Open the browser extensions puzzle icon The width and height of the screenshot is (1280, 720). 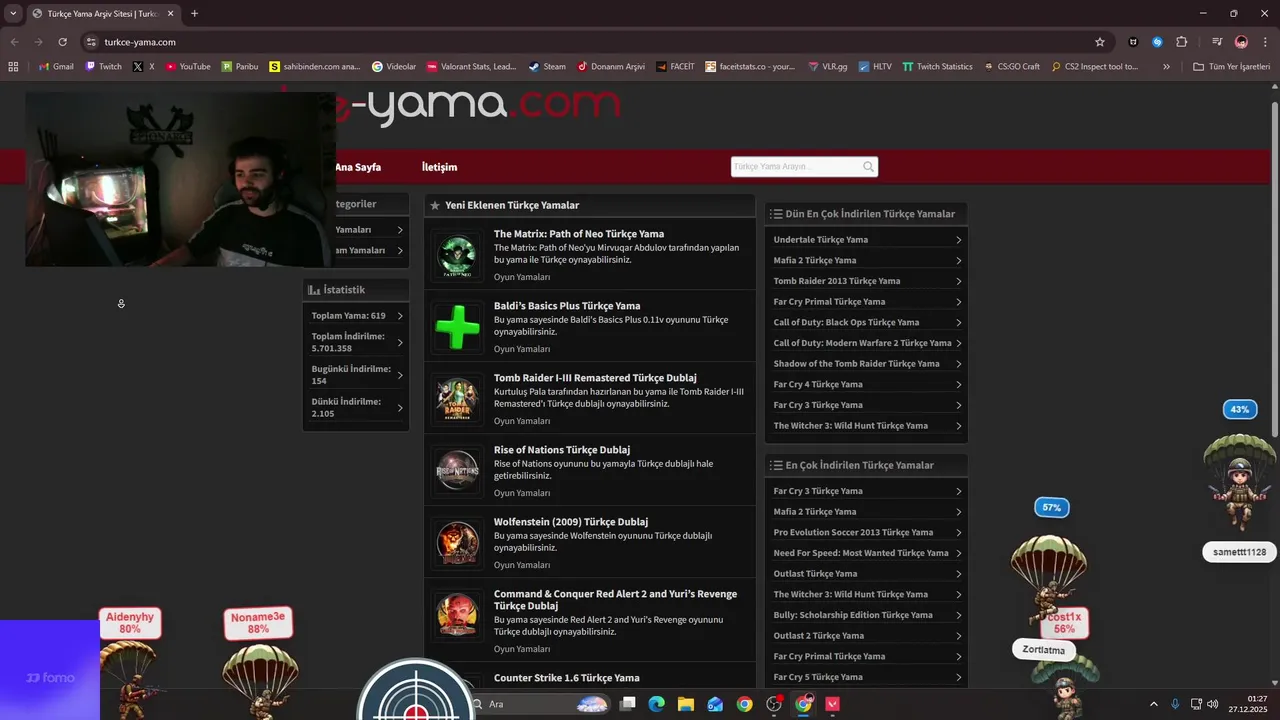click(1182, 42)
